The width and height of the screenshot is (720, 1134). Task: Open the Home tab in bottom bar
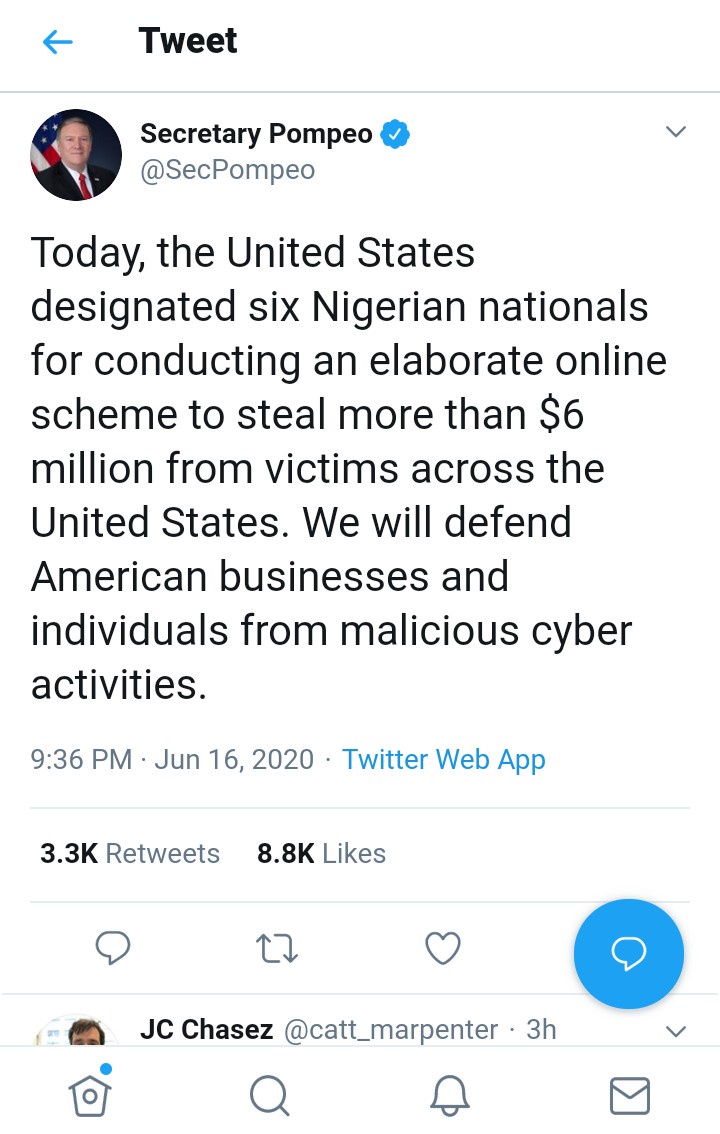[x=89, y=1094]
